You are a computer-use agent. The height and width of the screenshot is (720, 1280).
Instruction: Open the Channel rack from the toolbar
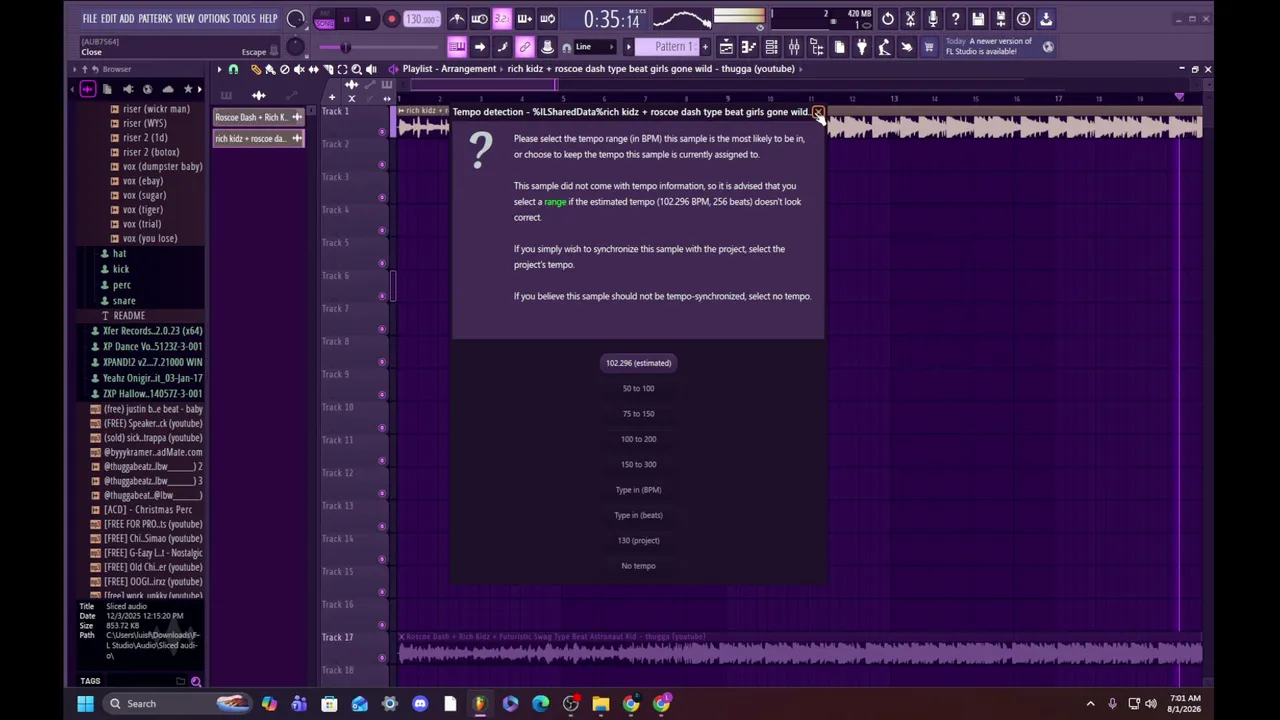(771, 47)
